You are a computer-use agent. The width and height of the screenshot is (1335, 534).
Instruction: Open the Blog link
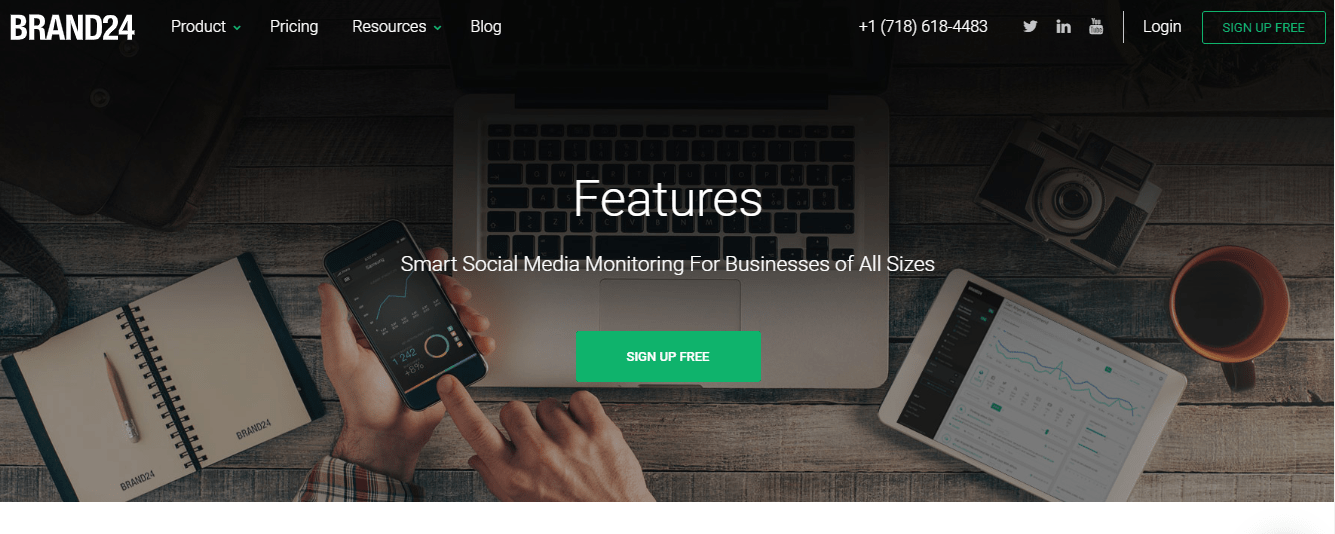point(486,27)
